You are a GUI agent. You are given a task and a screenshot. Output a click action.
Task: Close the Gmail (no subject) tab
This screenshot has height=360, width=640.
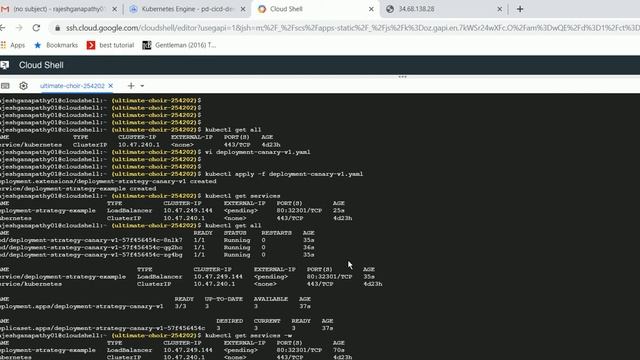click(x=114, y=9)
